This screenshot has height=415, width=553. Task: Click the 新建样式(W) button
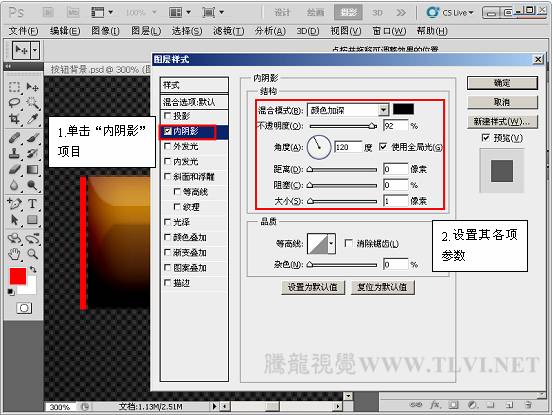pos(502,122)
